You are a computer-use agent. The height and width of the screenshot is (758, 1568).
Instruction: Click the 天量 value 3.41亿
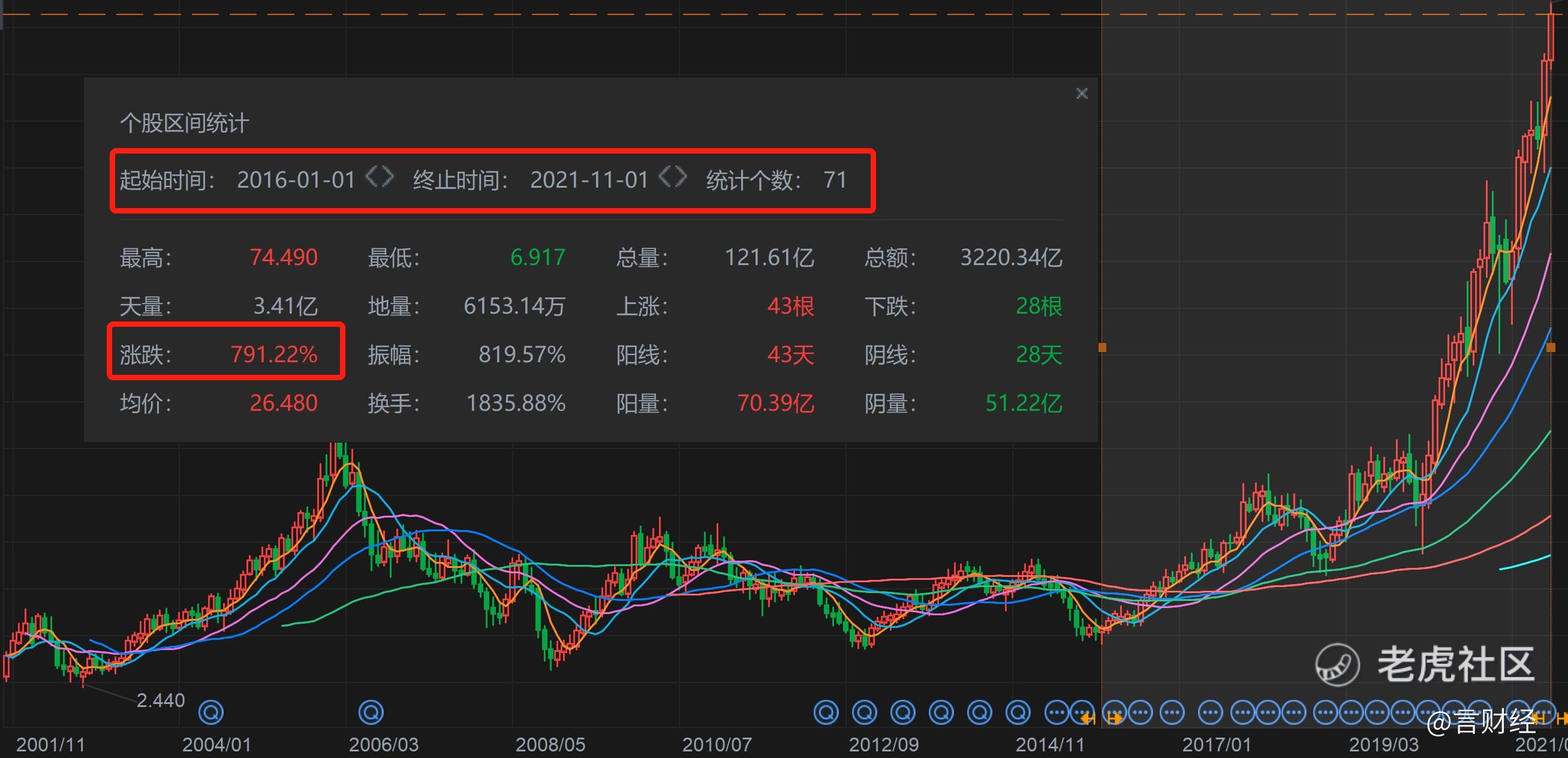point(285,306)
